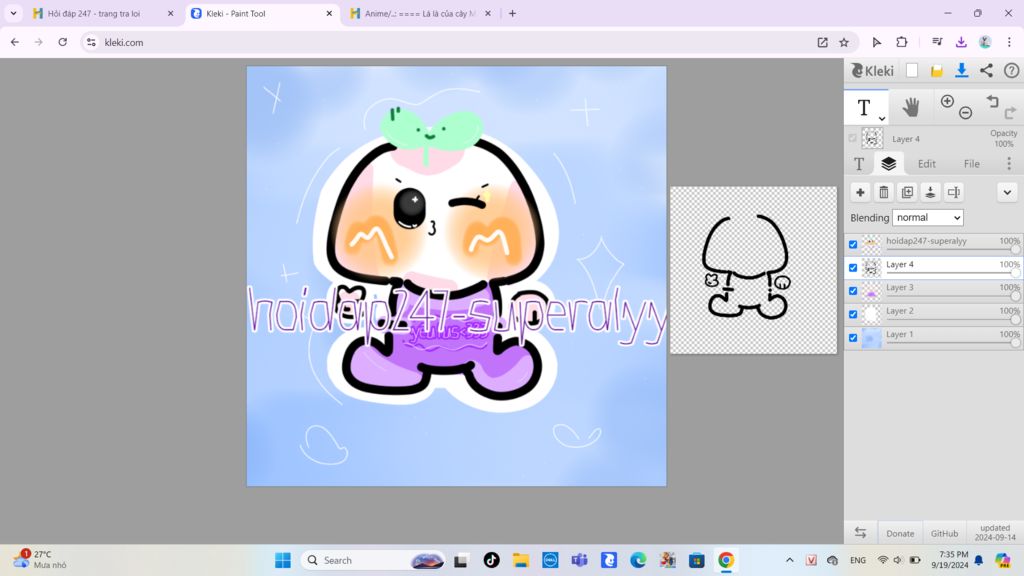Merge layer down using the merge icon
The width and height of the screenshot is (1024, 576).
(931, 192)
